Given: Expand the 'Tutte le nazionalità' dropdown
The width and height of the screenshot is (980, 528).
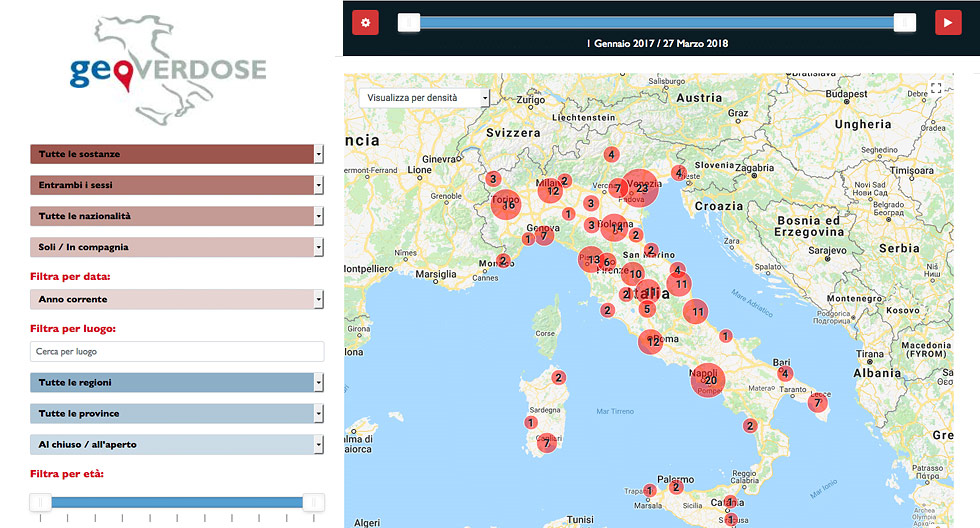Looking at the screenshot, I should click(177, 216).
